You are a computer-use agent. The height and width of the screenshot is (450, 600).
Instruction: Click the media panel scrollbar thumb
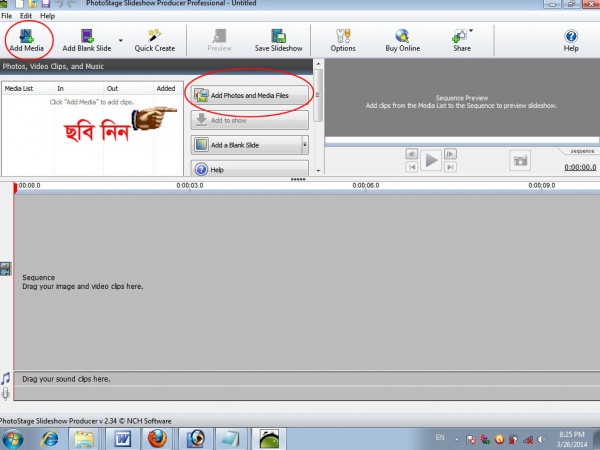(x=318, y=95)
